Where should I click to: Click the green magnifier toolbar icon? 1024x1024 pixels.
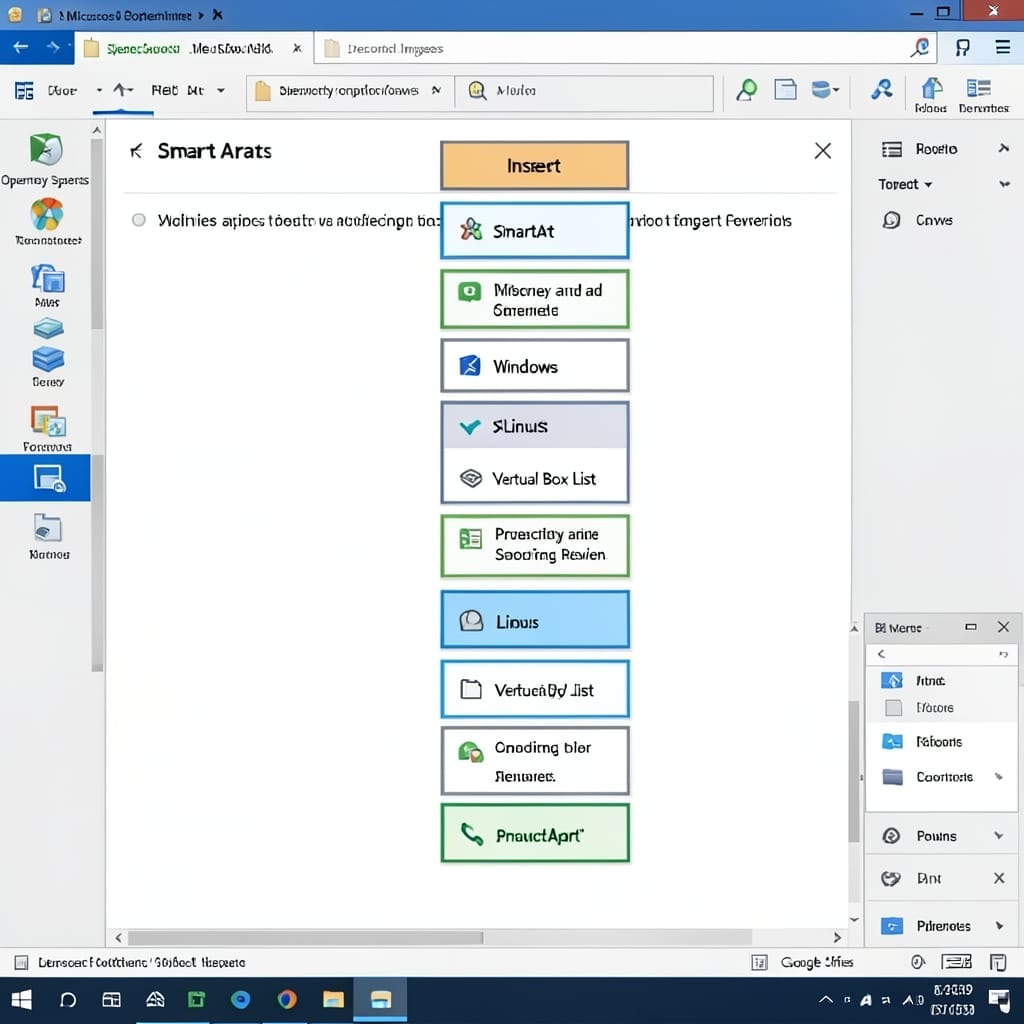[x=746, y=90]
